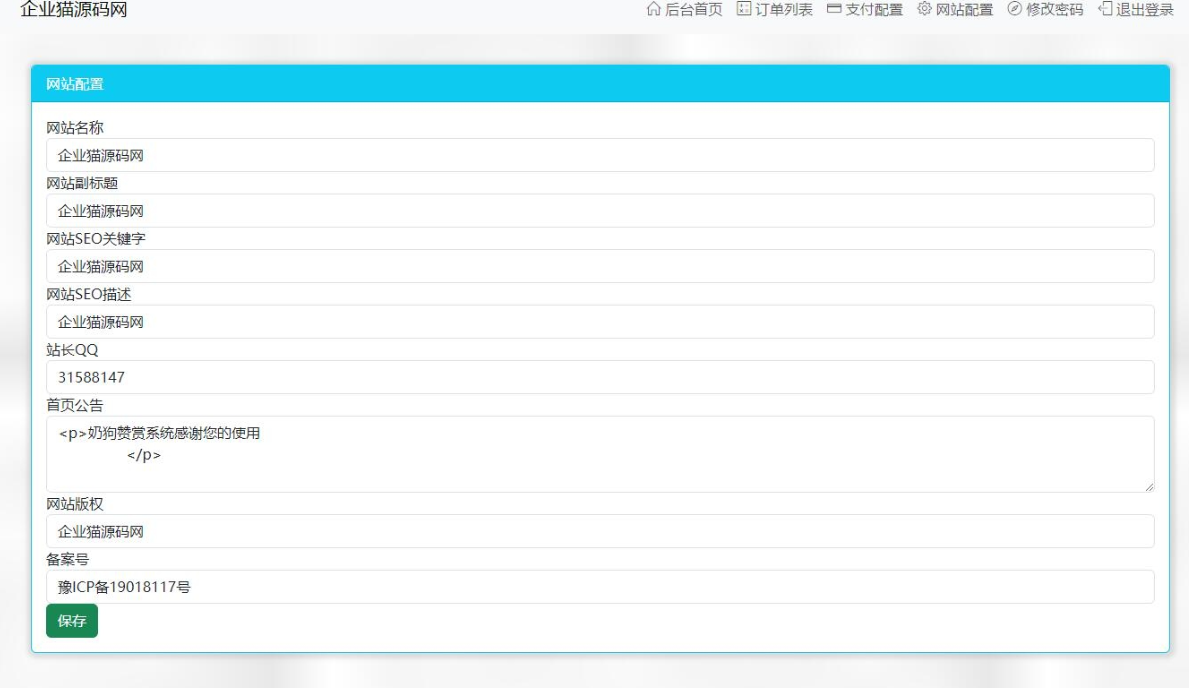Viewport: 1189px width, 688px height.
Task: Click the order list icon beside 订单列表
Action: point(743,10)
